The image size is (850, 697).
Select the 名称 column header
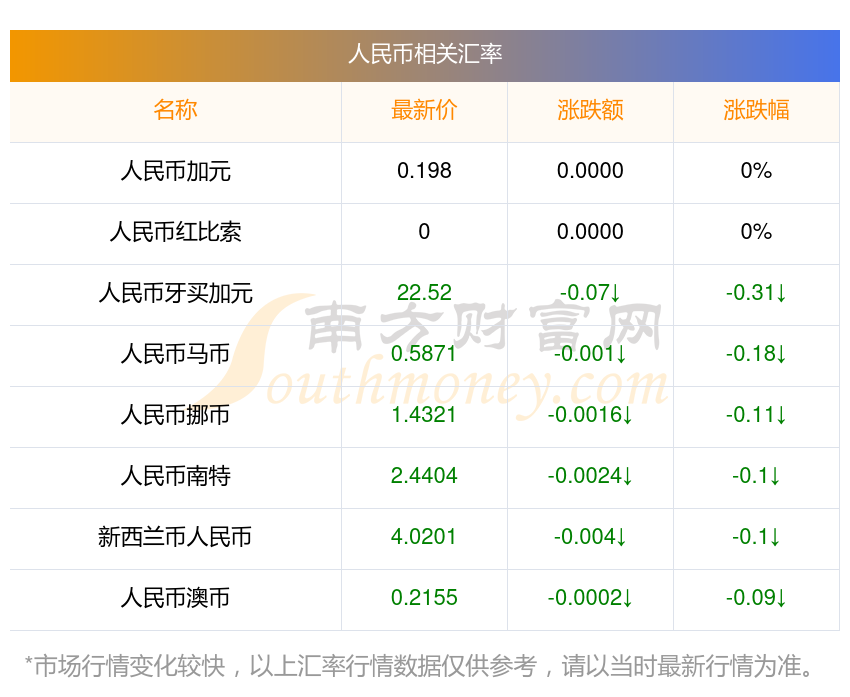coord(175,110)
